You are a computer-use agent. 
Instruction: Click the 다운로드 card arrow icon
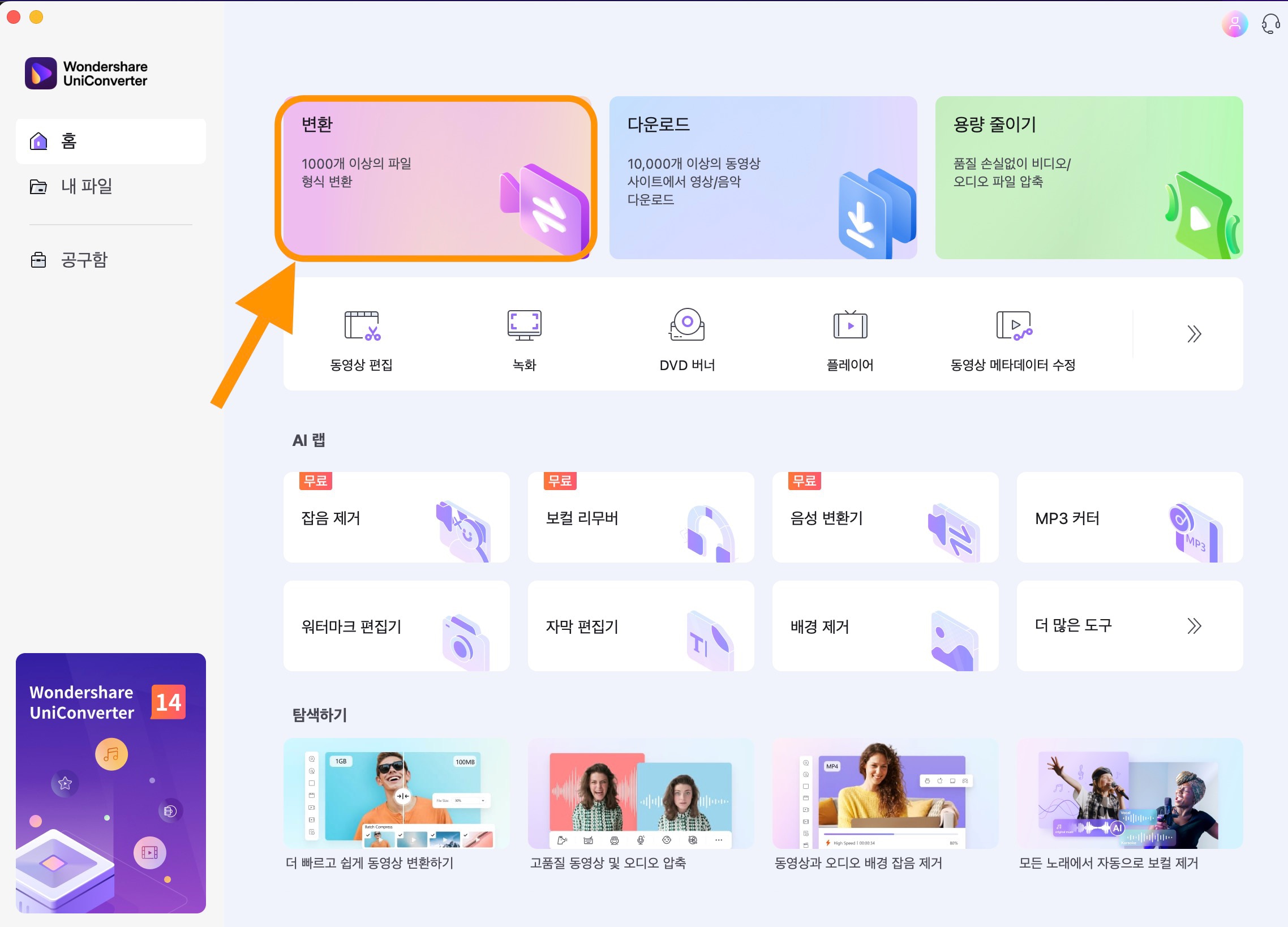877,213
